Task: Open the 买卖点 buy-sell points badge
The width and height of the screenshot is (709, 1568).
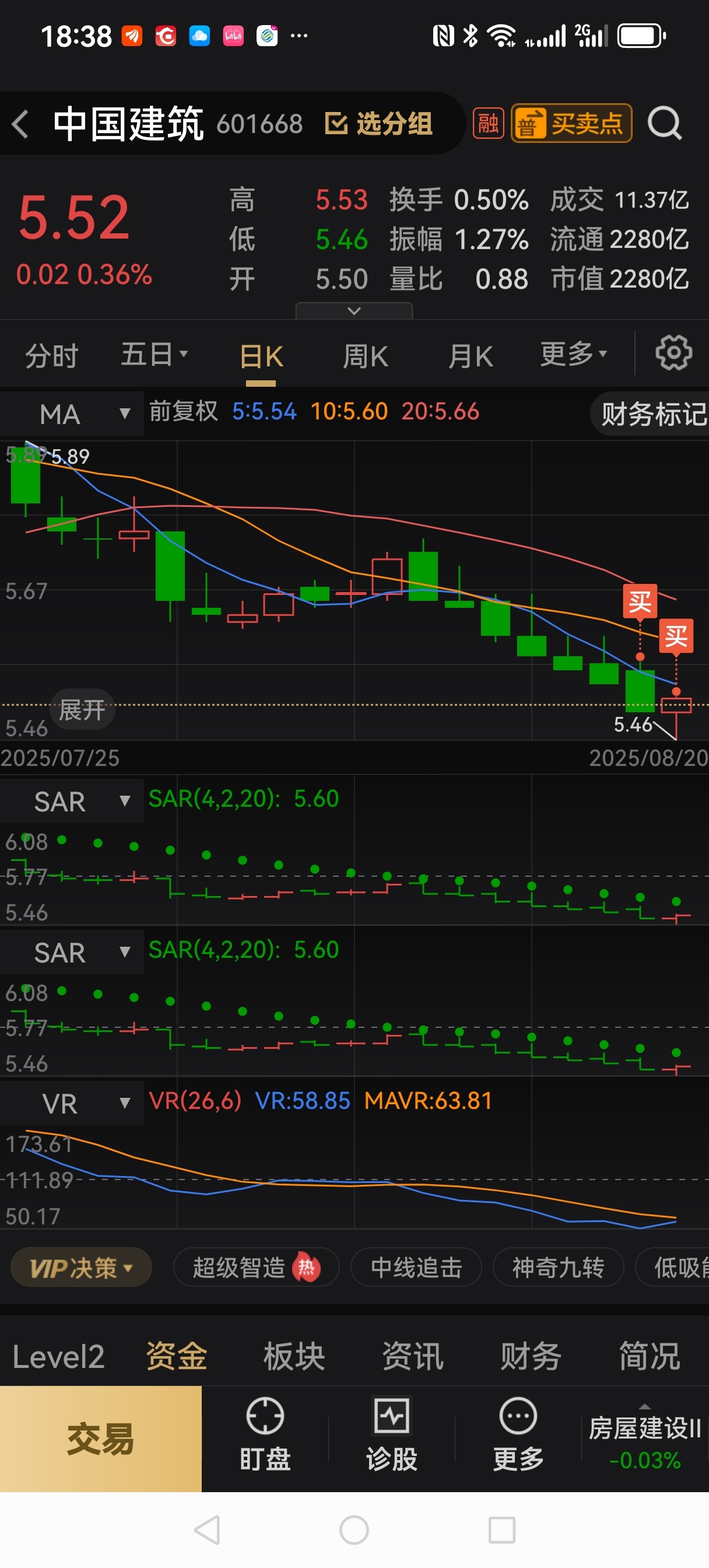Action: 571,124
